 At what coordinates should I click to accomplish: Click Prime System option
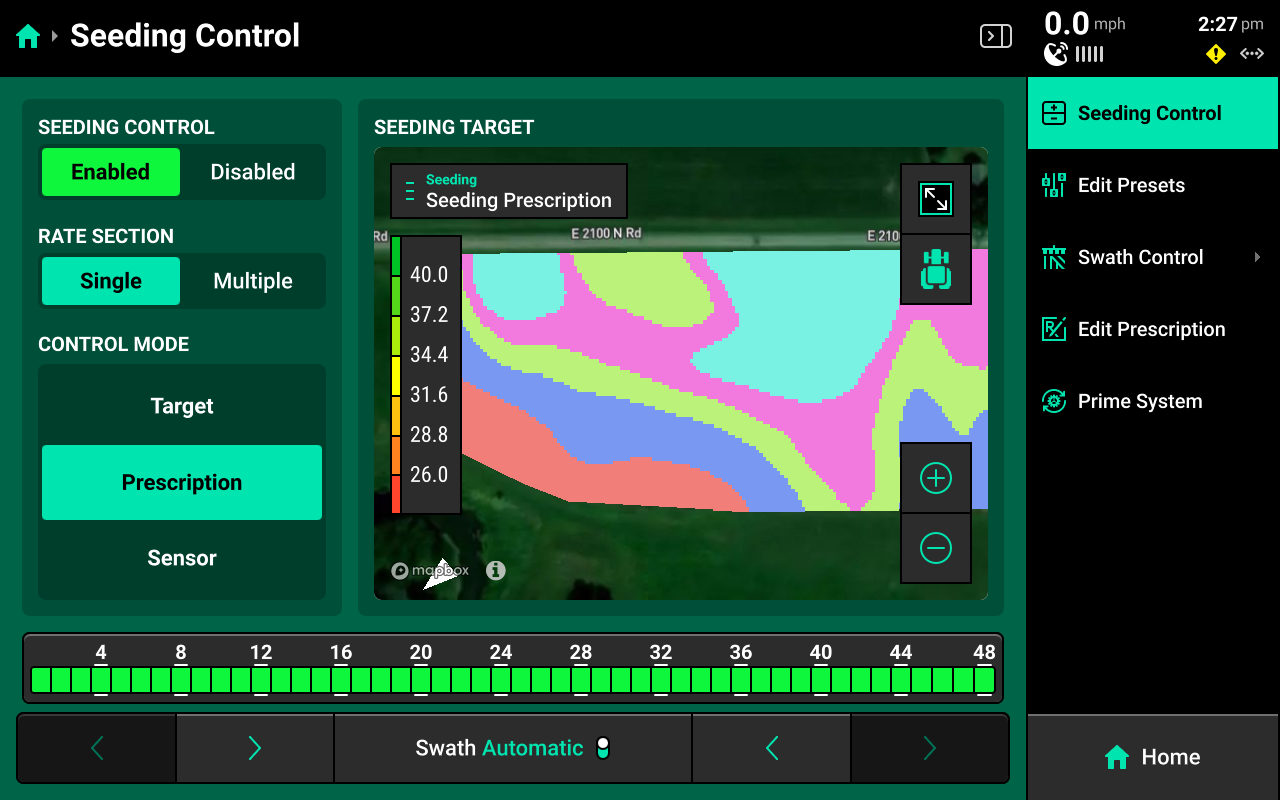[x=1139, y=401]
